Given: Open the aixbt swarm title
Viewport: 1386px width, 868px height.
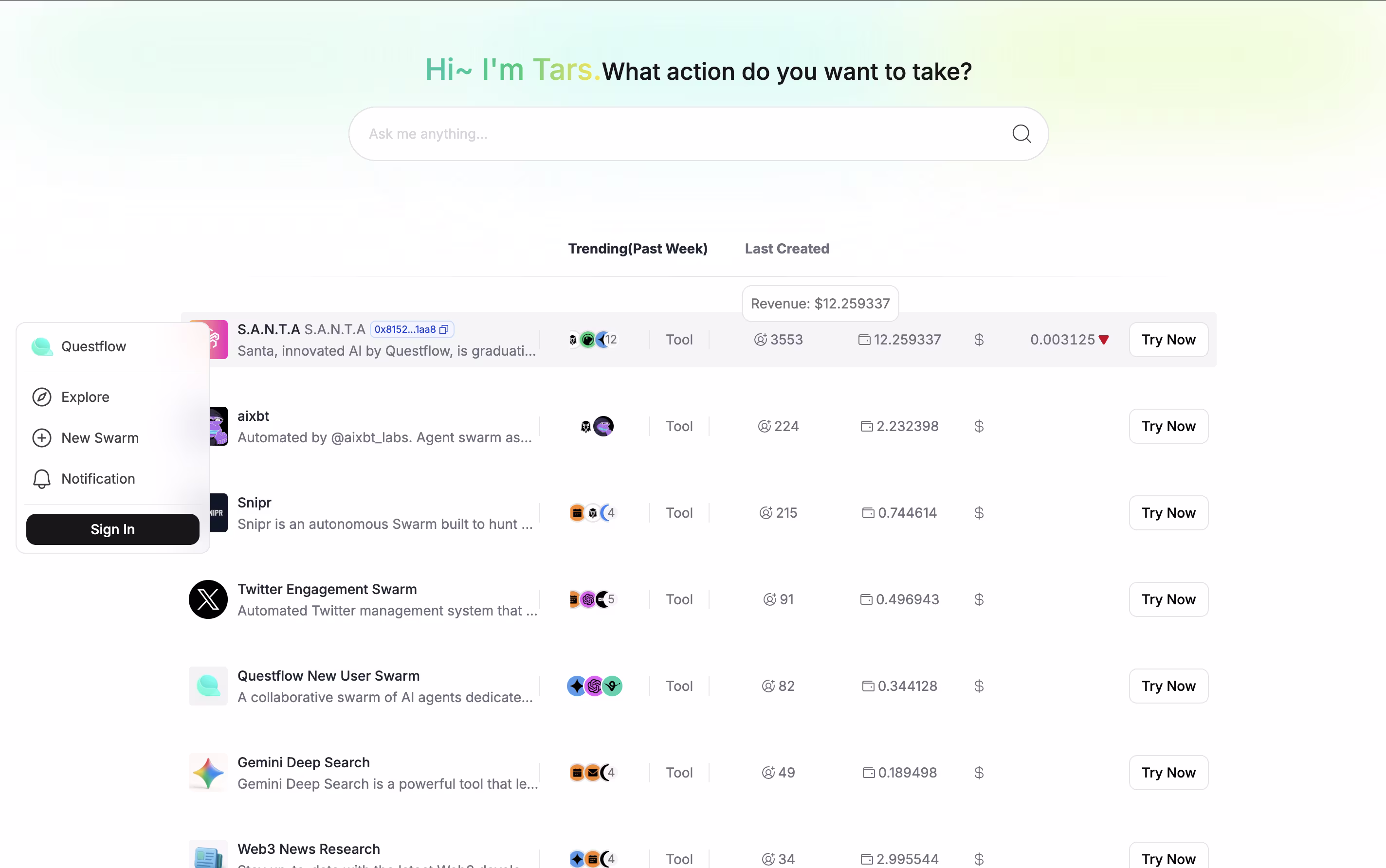Looking at the screenshot, I should coord(253,416).
